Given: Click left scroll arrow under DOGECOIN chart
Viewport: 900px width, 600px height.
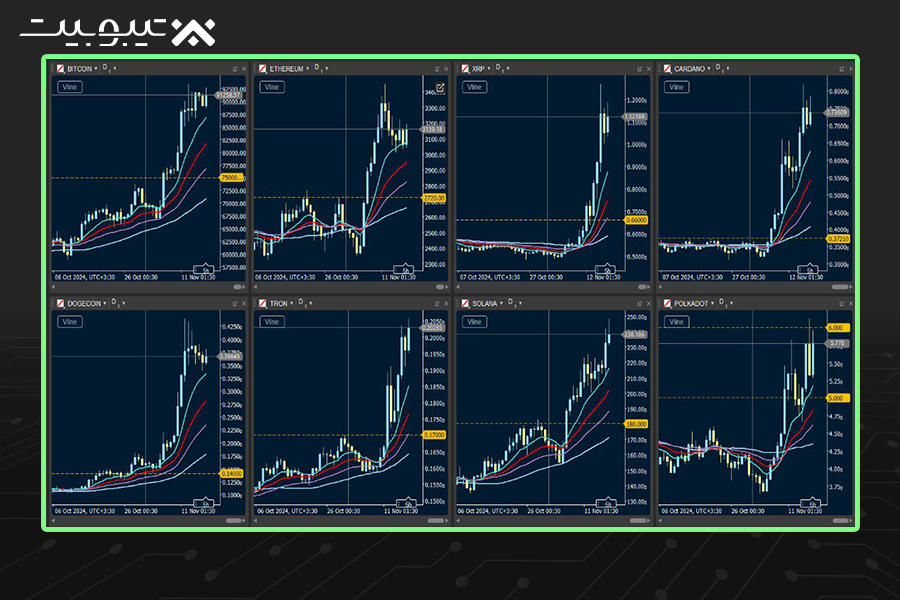Looking at the screenshot, I should click(53, 521).
